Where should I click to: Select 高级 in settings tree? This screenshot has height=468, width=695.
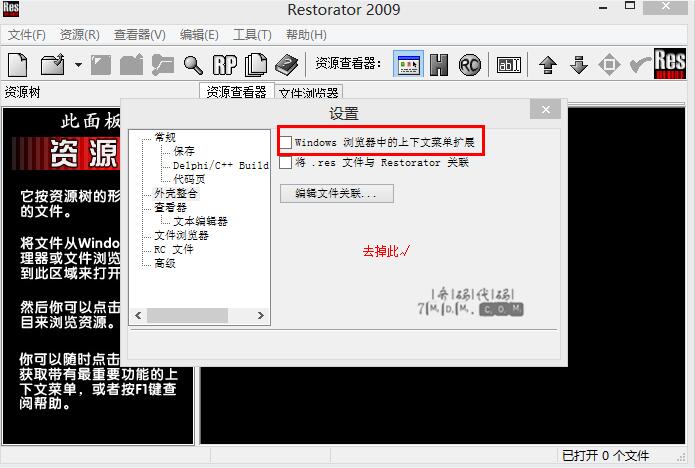[x=165, y=264]
